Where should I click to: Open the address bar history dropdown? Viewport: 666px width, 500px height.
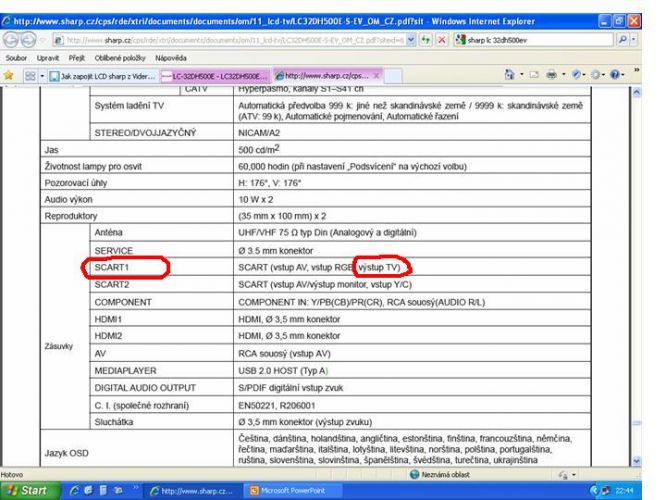[411, 40]
